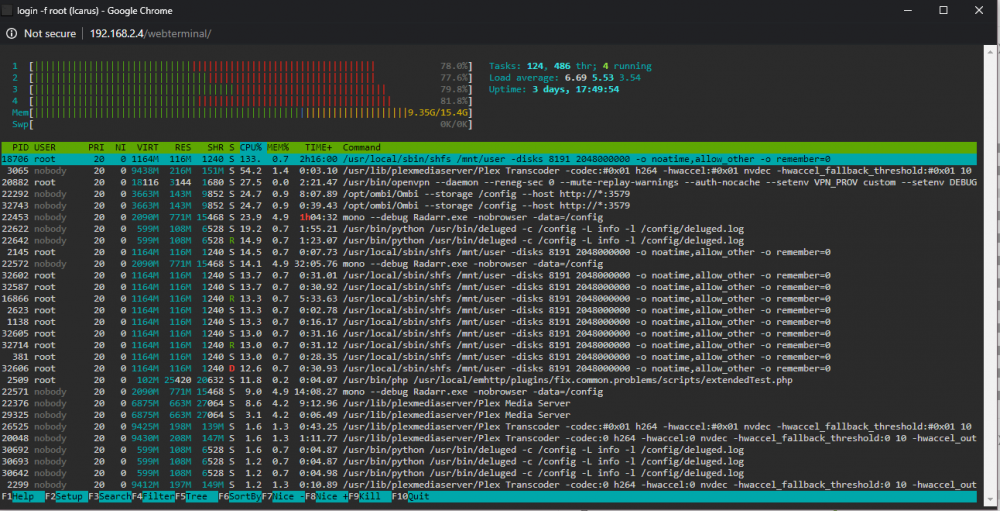Click the Not secure info icon
The height and width of the screenshot is (511, 1000).
tap(11, 33)
